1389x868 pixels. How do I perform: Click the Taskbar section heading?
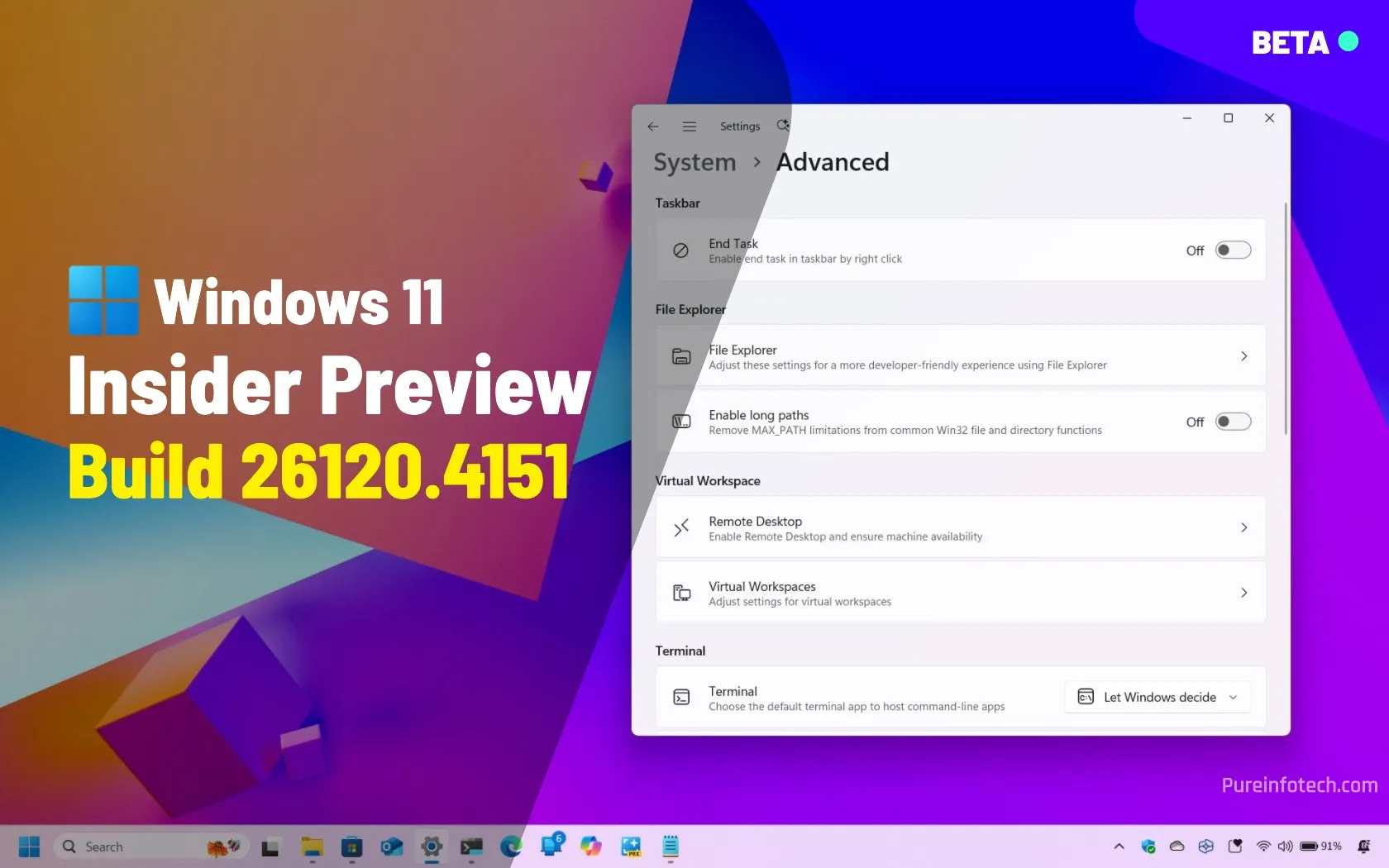click(677, 203)
